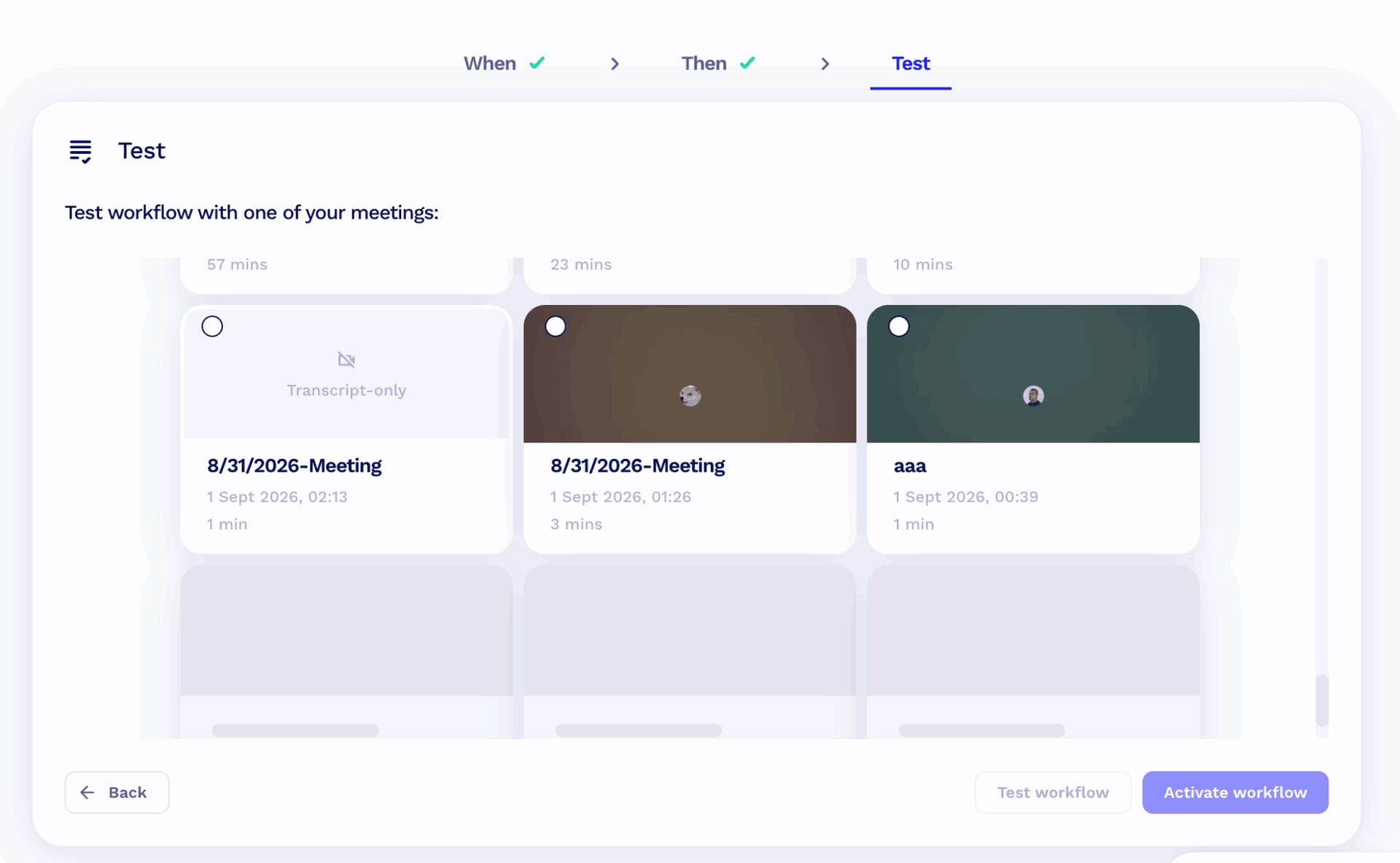Click the aaa meeting title

click(910, 465)
